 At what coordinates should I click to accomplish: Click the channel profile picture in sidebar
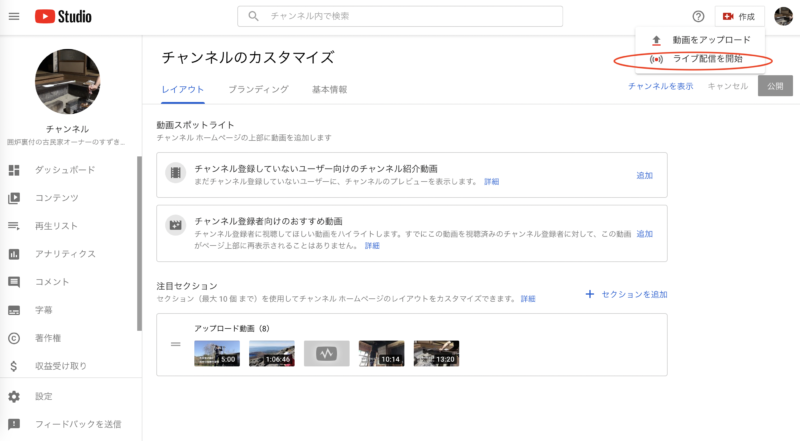coord(67,82)
